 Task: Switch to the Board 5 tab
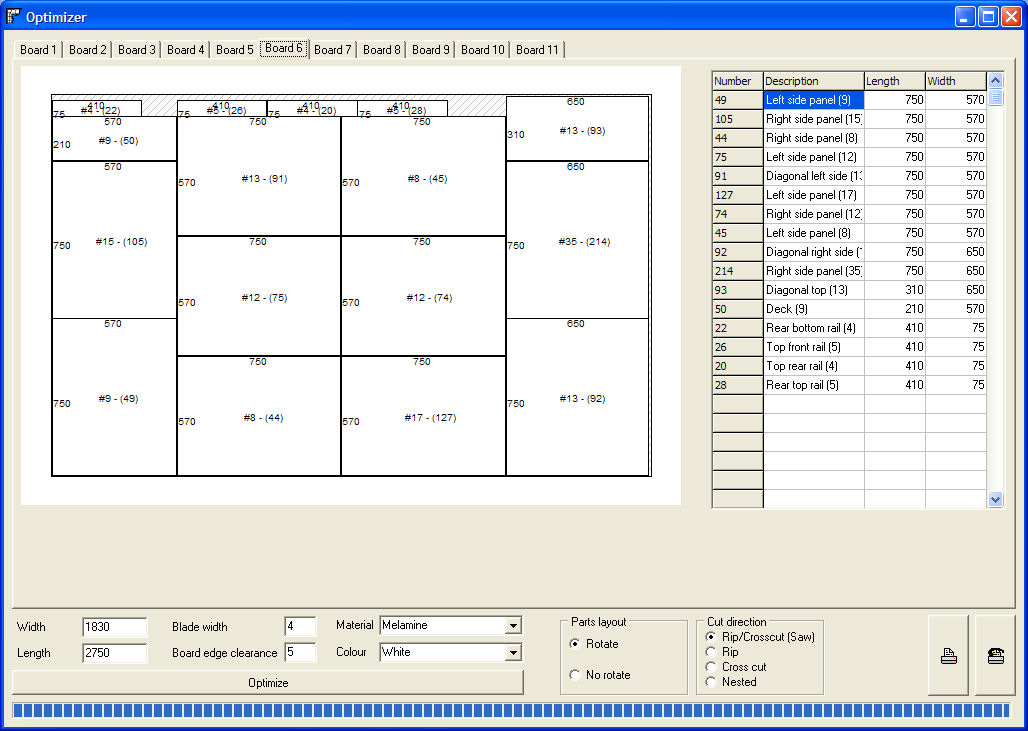click(x=234, y=50)
